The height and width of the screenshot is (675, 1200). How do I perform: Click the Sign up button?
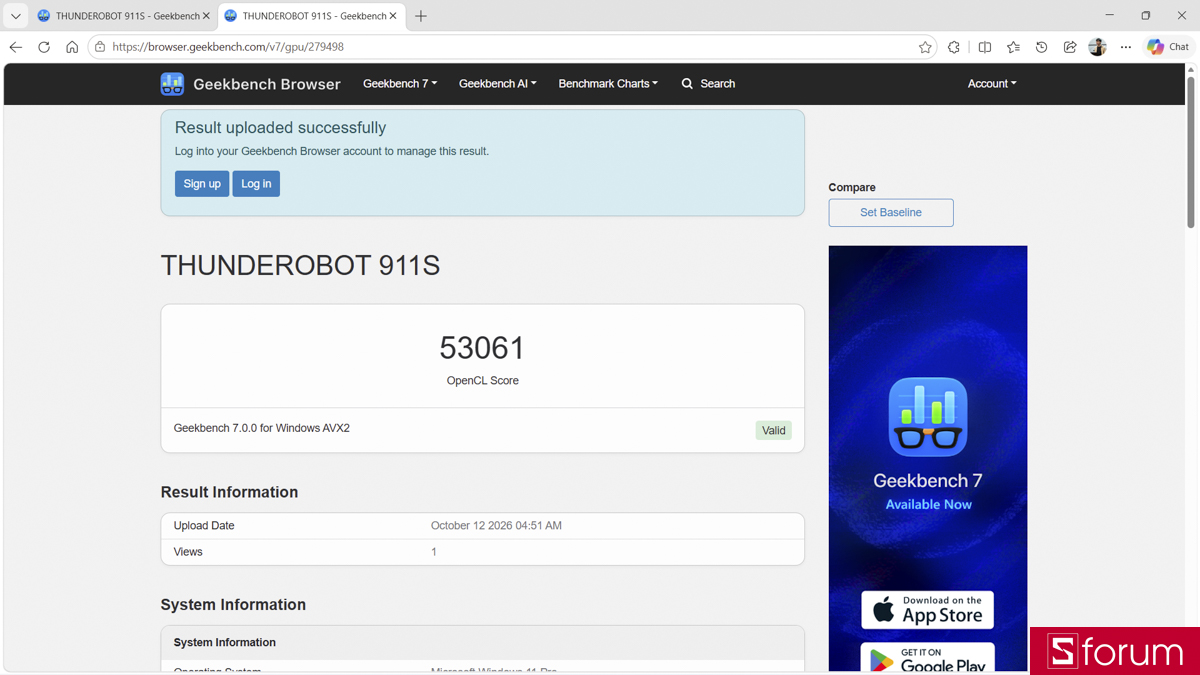pos(202,184)
